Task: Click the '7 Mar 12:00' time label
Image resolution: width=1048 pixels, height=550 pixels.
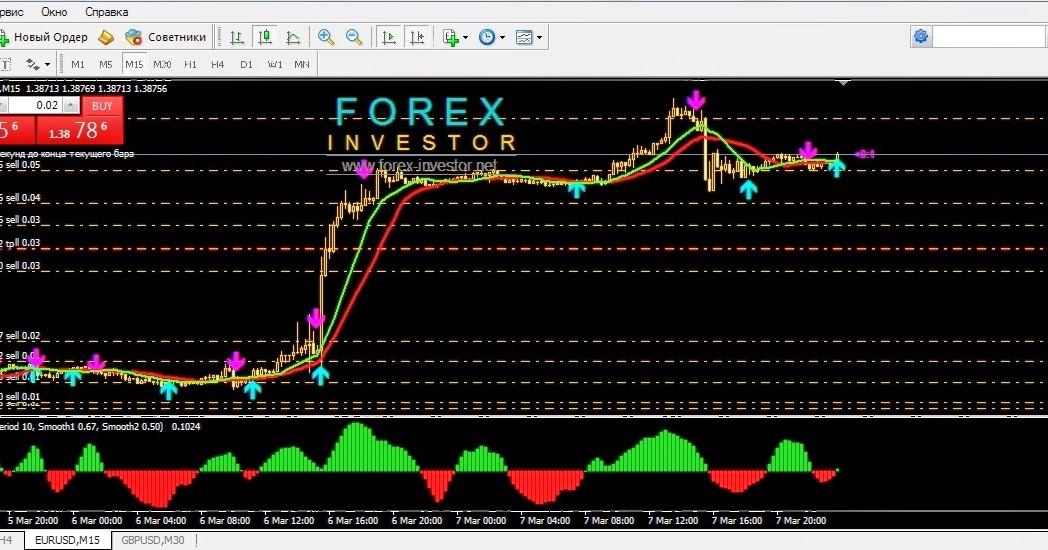Action: (x=672, y=521)
